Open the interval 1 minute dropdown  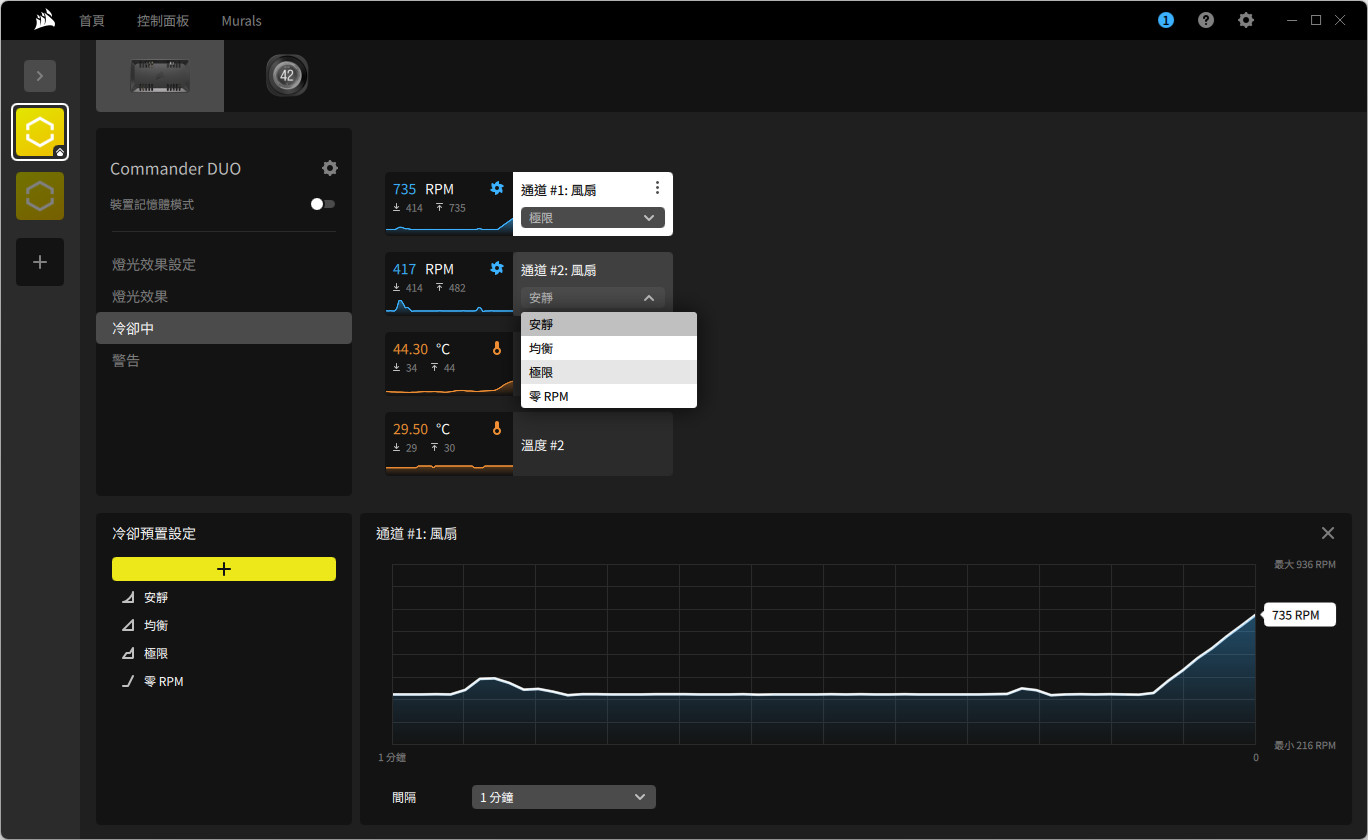(564, 797)
